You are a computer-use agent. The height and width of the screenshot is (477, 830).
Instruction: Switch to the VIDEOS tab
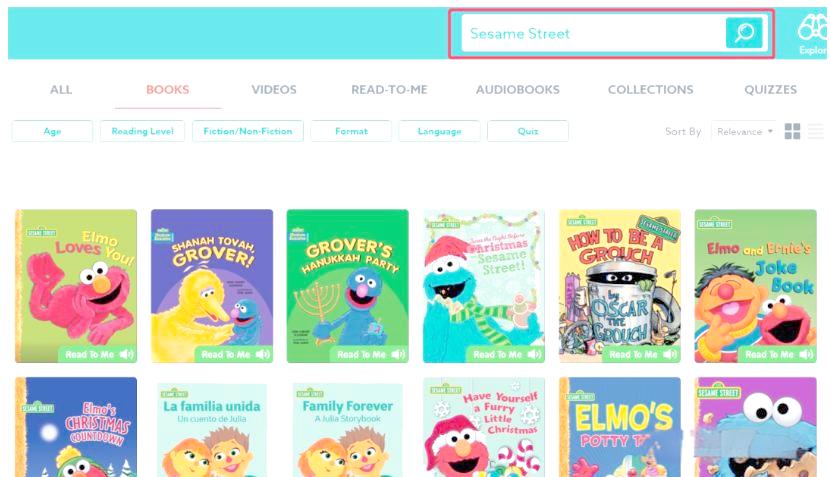tap(274, 89)
